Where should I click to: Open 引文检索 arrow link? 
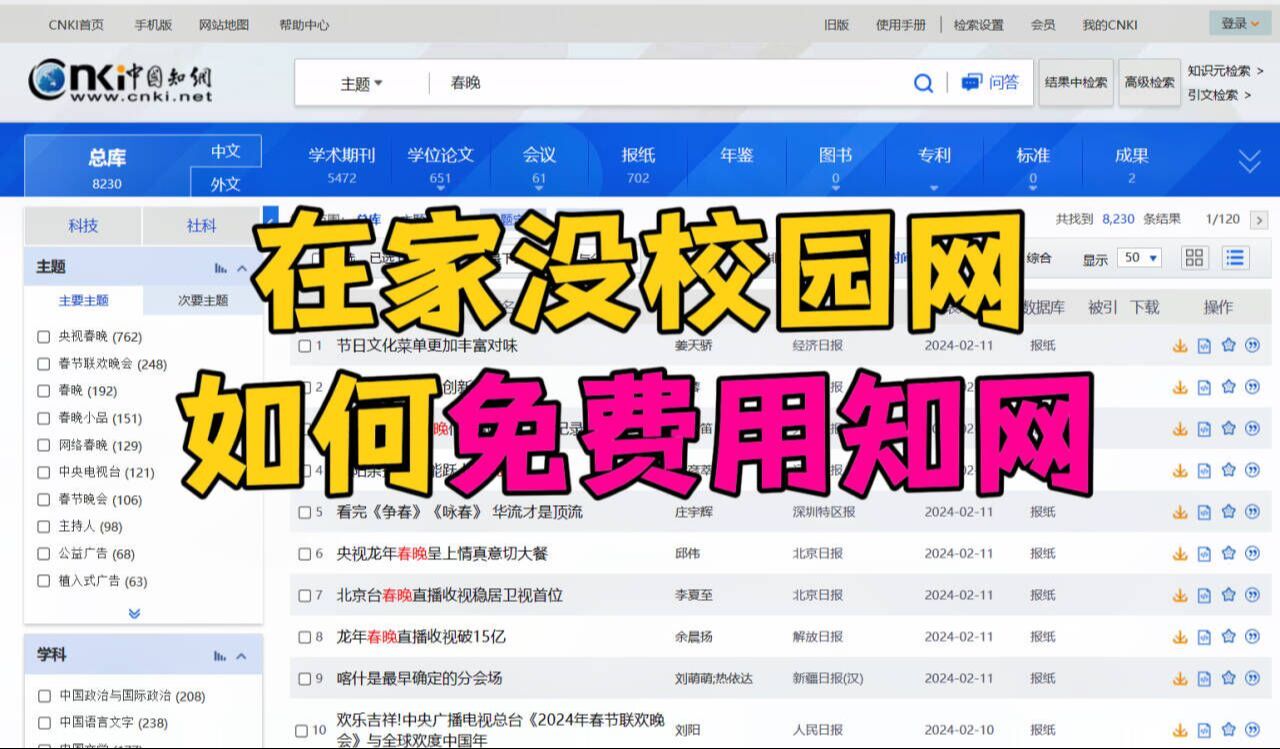pyautogui.click(x=1219, y=95)
